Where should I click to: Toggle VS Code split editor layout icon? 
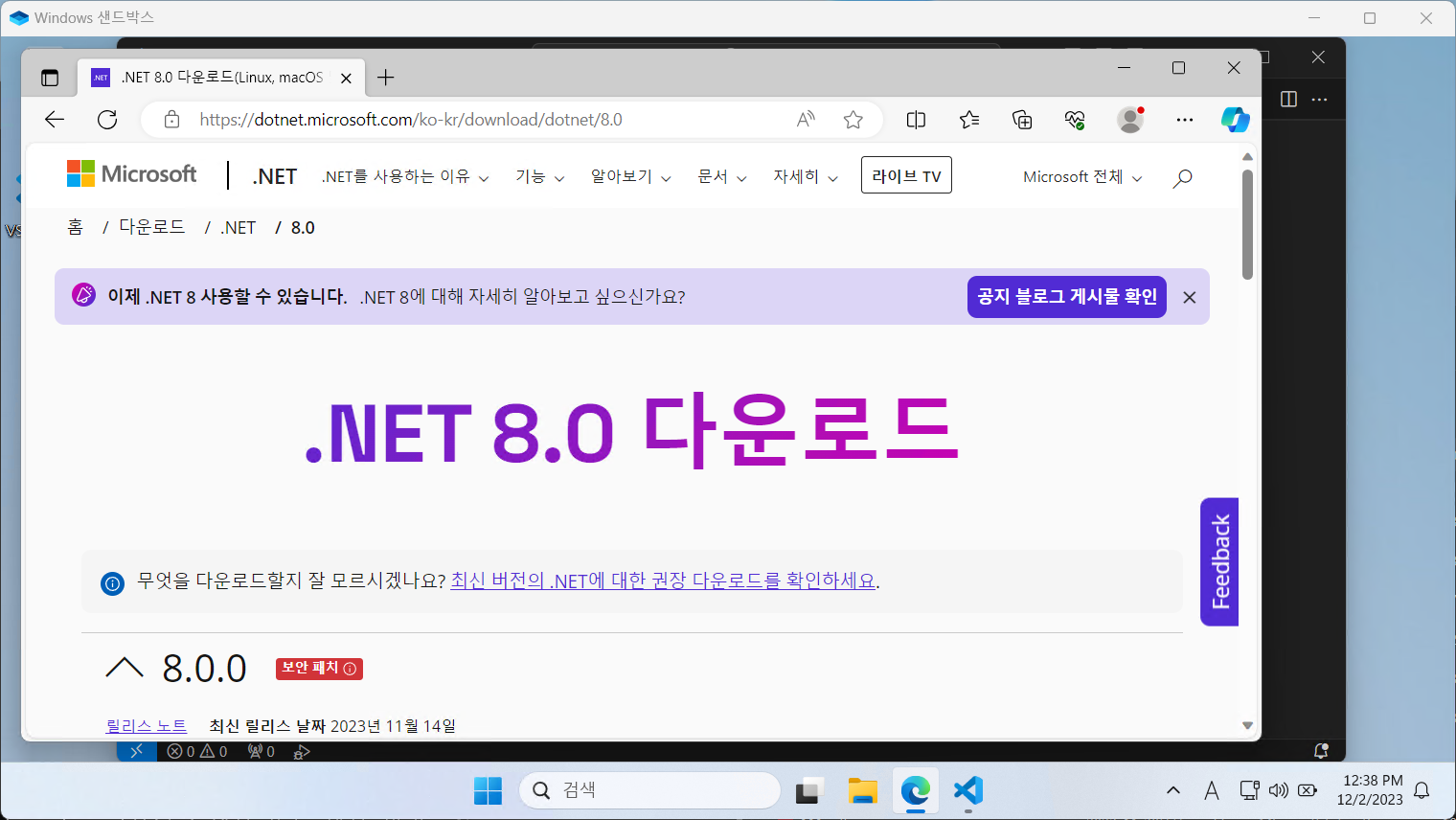[x=1288, y=100]
